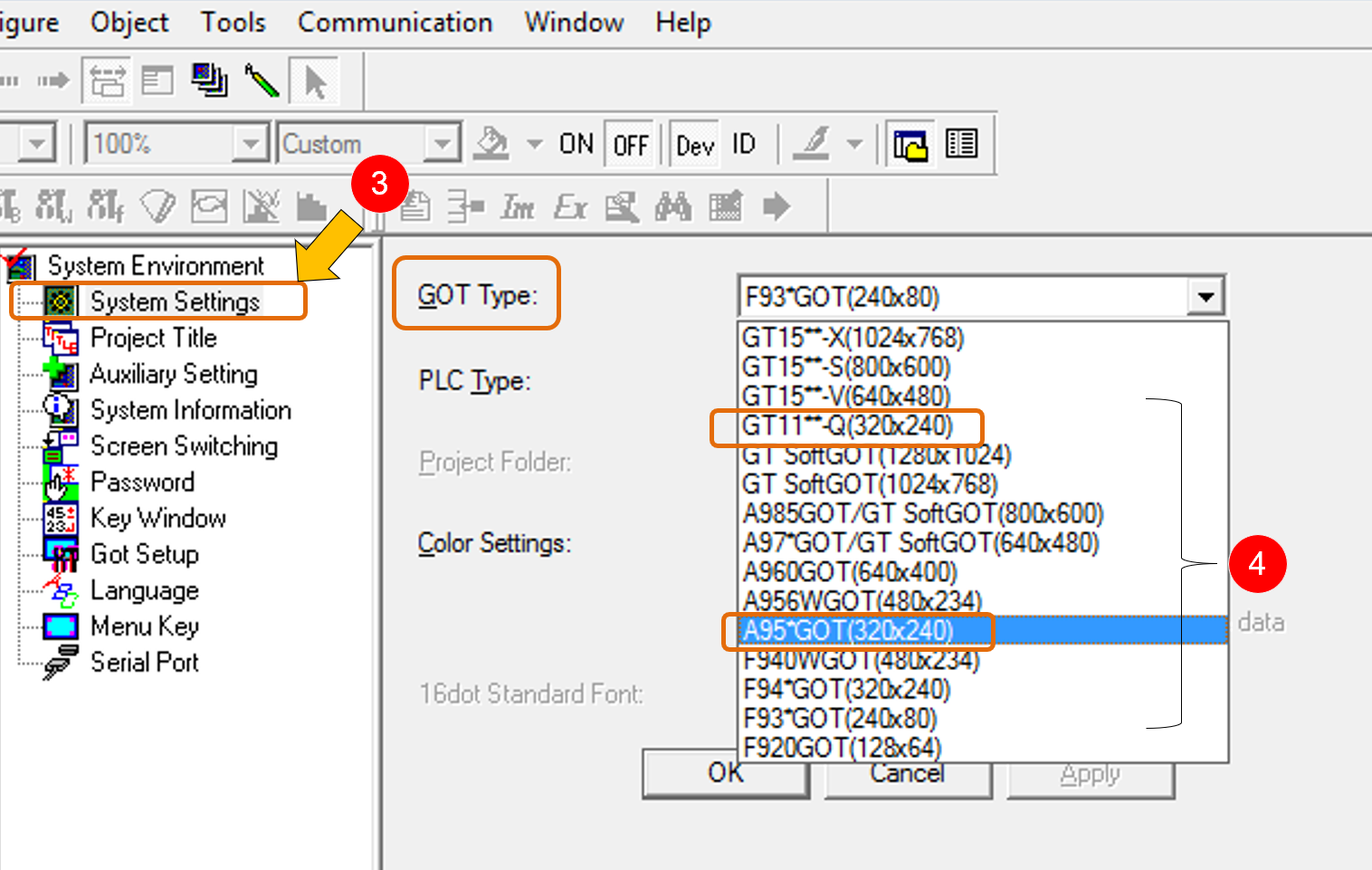
Task: Click the envelope-style panel icon
Action: [x=209, y=206]
